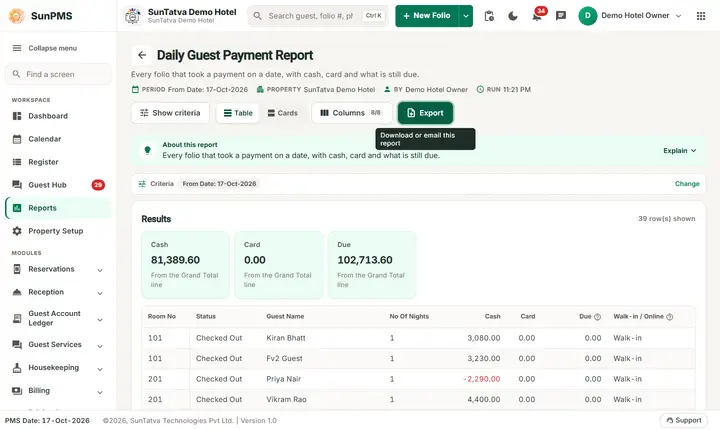
Task: Click the New Folio button
Action: click(427, 16)
